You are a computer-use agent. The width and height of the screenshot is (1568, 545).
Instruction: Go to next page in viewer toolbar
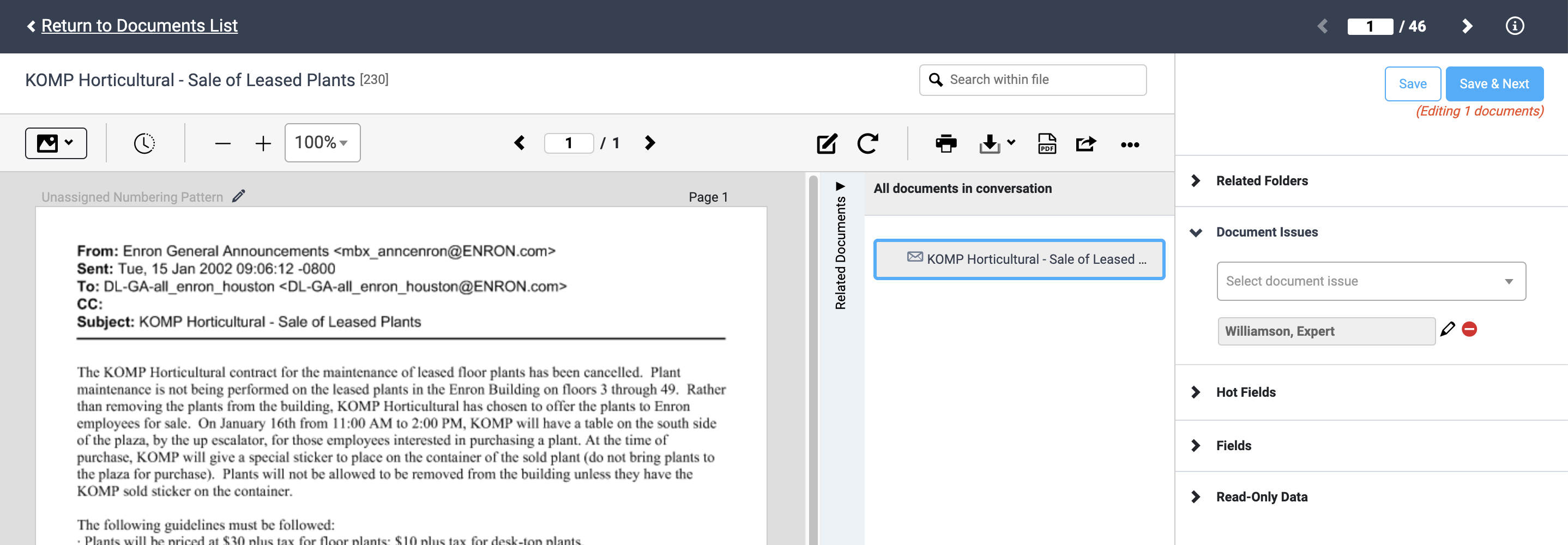[x=649, y=143]
